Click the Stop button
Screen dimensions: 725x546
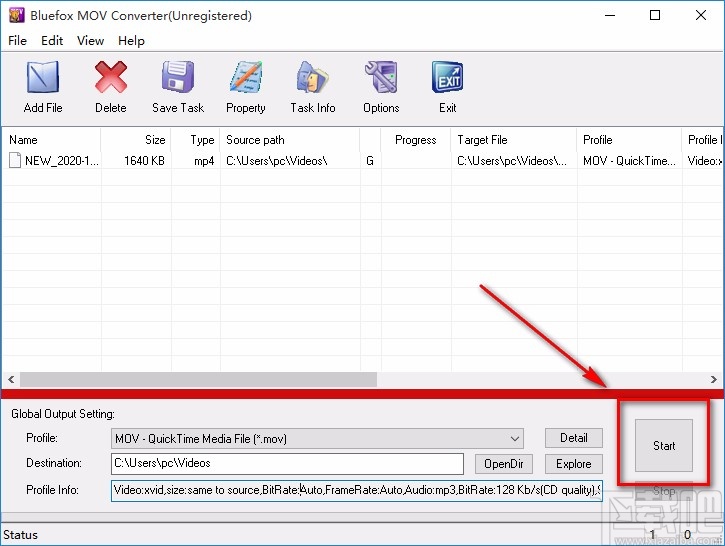tap(664, 491)
